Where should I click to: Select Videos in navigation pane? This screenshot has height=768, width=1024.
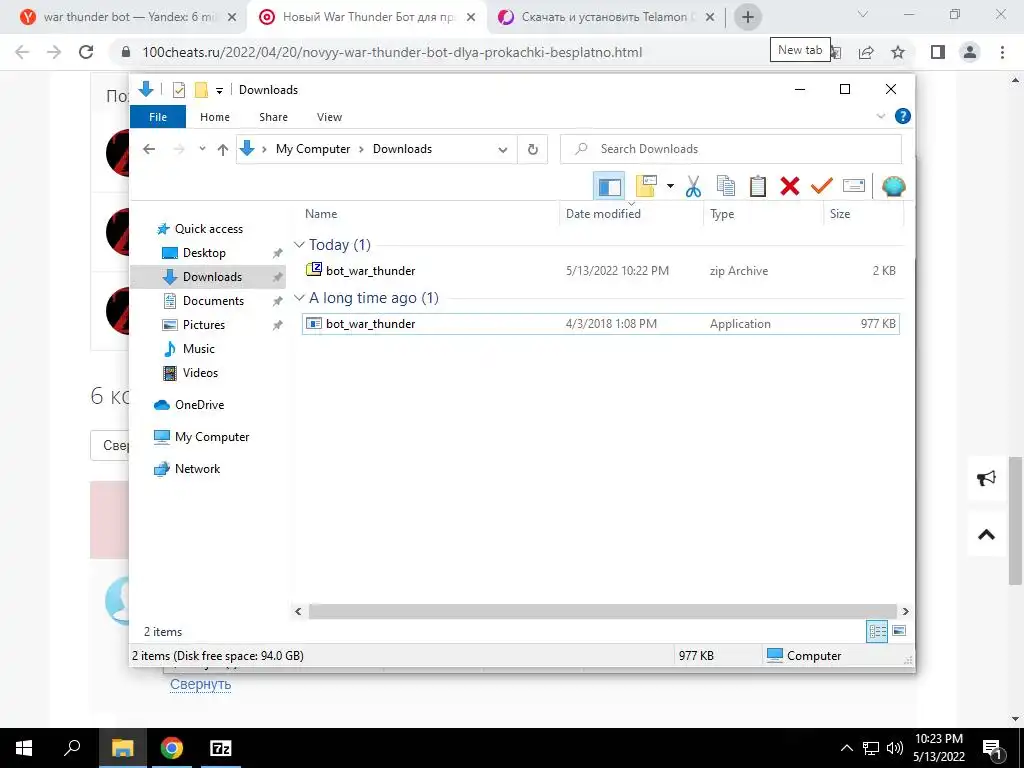click(x=200, y=373)
